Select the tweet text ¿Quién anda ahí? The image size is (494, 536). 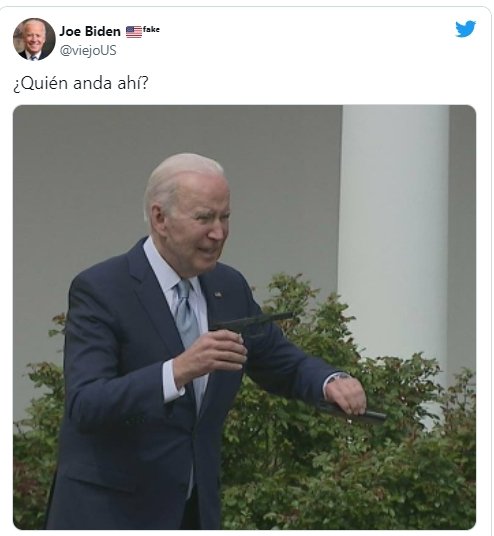point(81,83)
